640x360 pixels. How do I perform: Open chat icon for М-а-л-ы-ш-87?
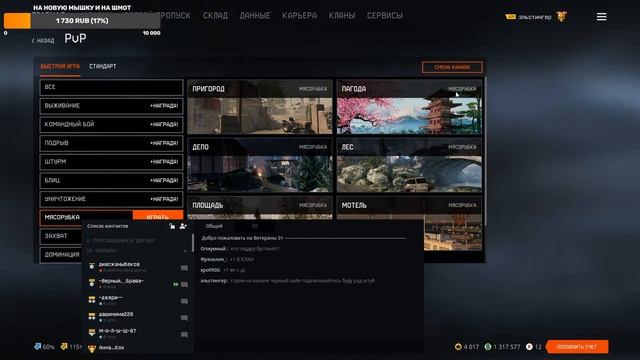[x=184, y=334]
